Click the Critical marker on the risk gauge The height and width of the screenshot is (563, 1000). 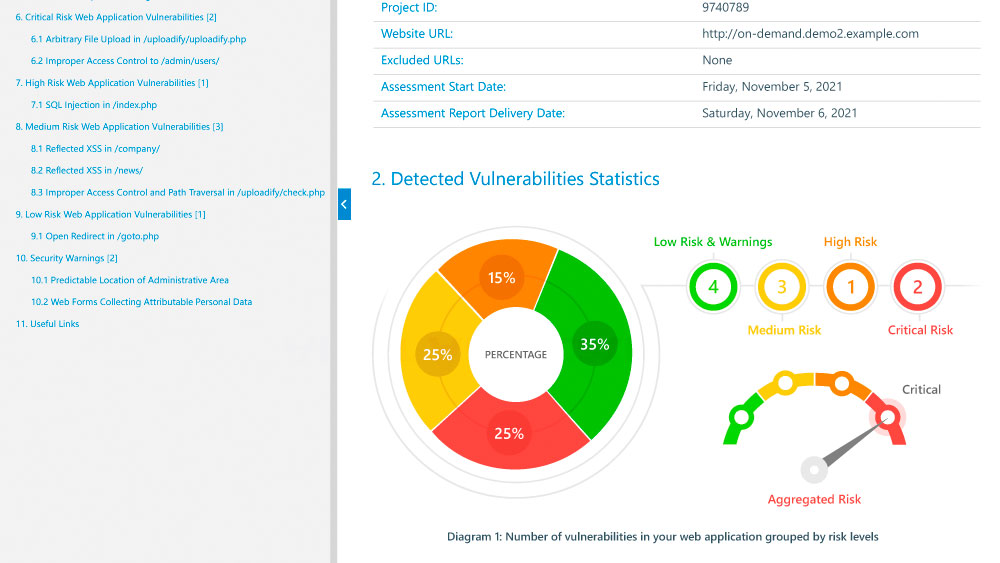point(887,413)
